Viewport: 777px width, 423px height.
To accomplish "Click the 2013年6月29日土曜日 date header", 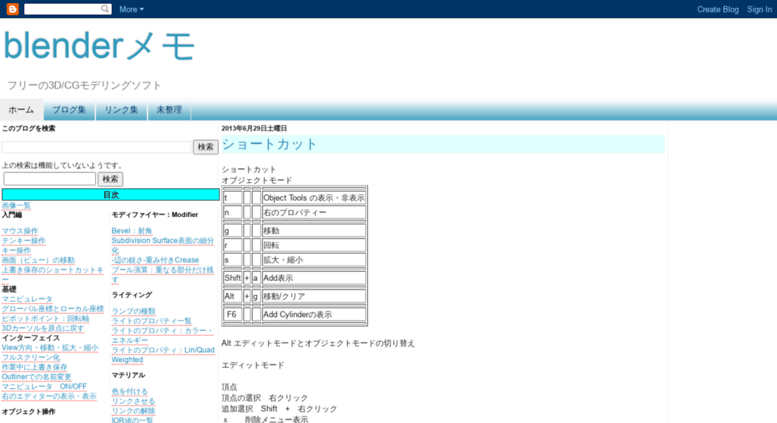I will (x=254, y=128).
